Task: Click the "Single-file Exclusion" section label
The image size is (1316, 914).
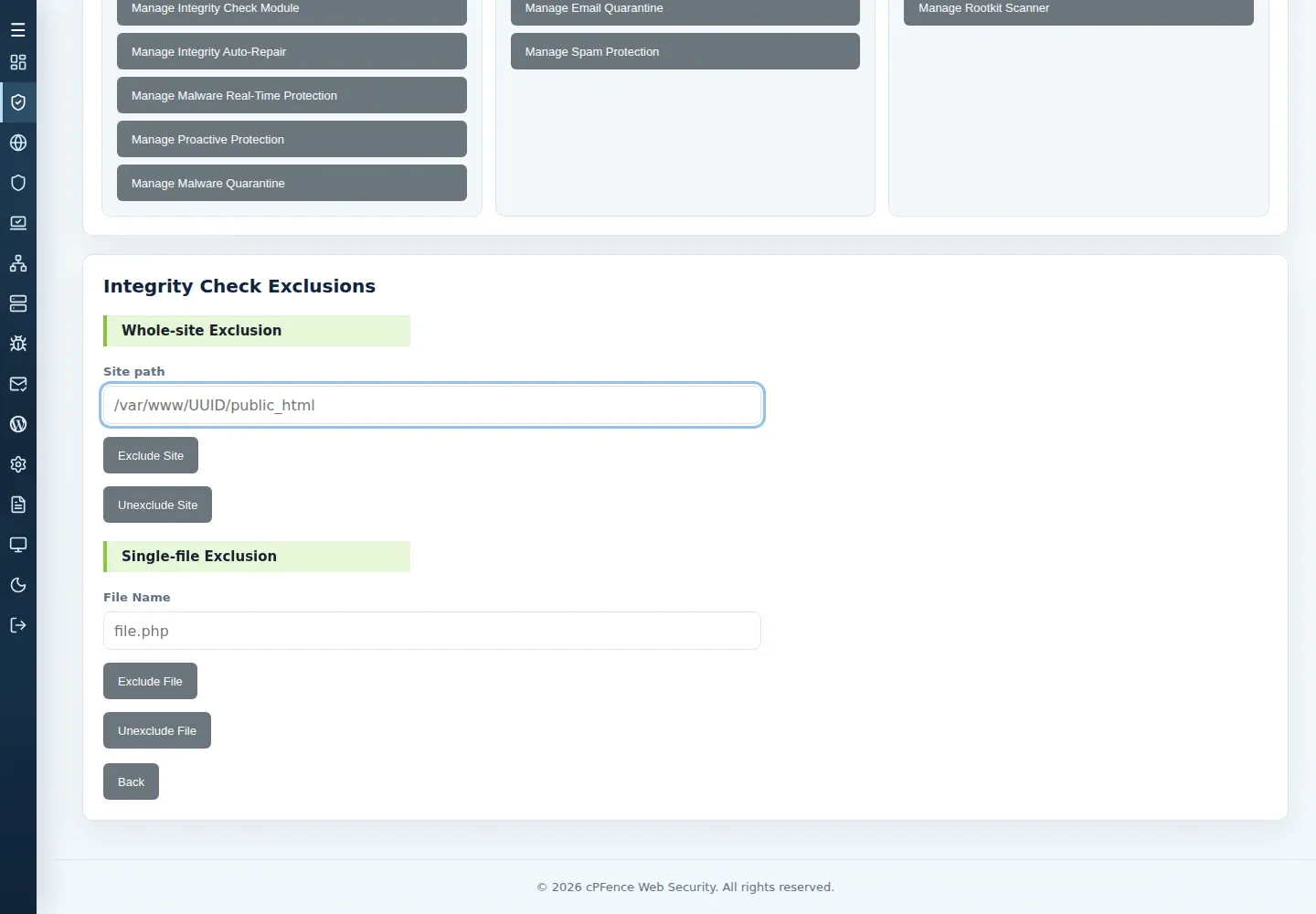Action: tap(199, 557)
